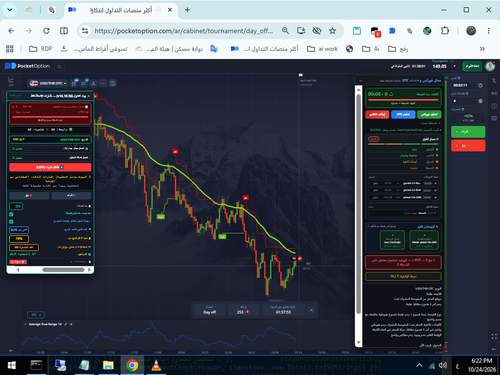Select the drawing tools icon in chart toolbar
500x375 pixels.
coord(93,83)
